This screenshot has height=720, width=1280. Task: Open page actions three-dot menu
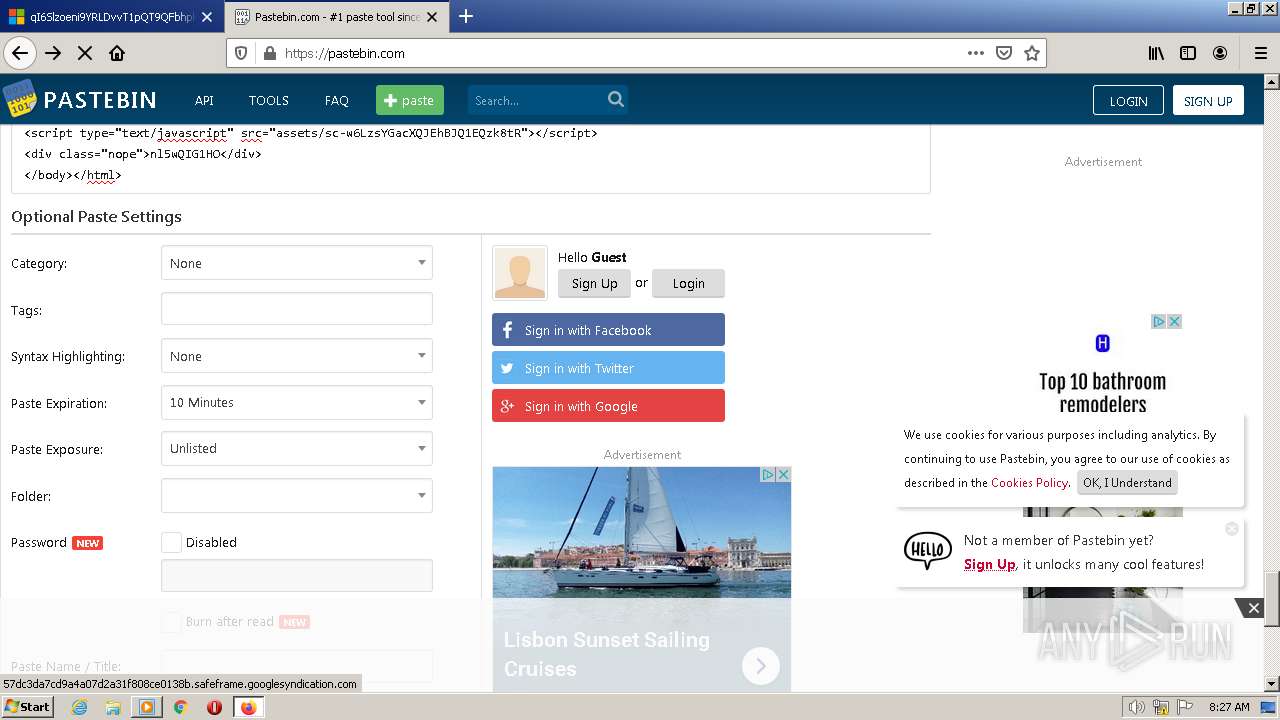click(975, 53)
